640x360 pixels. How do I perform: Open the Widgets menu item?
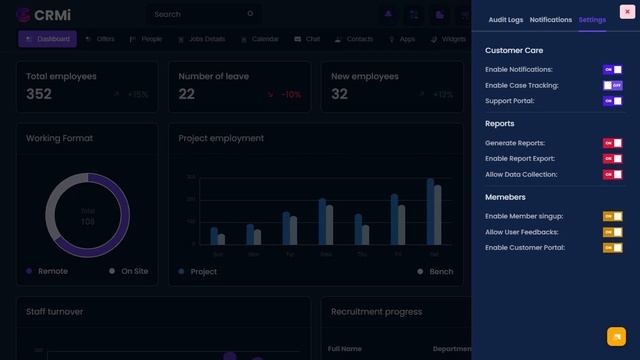click(x=448, y=39)
